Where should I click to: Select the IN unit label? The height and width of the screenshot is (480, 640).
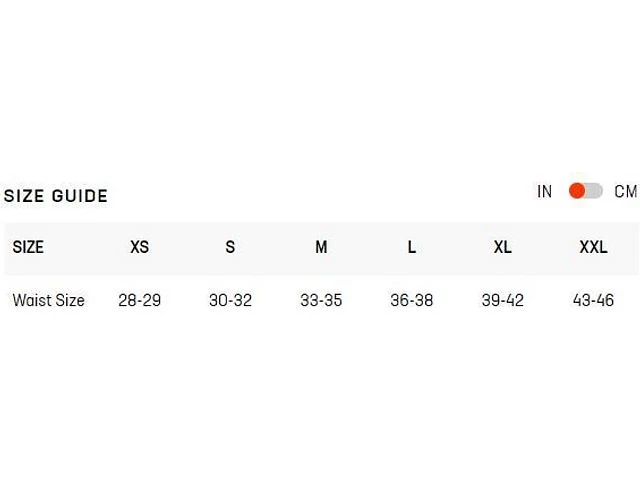click(x=545, y=191)
